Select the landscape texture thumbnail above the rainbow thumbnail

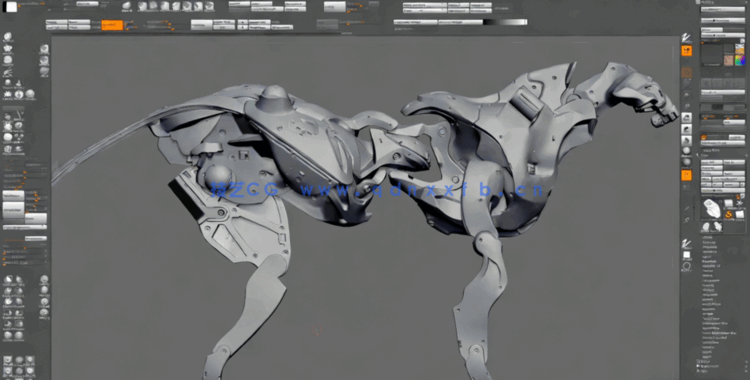pyautogui.click(x=740, y=49)
